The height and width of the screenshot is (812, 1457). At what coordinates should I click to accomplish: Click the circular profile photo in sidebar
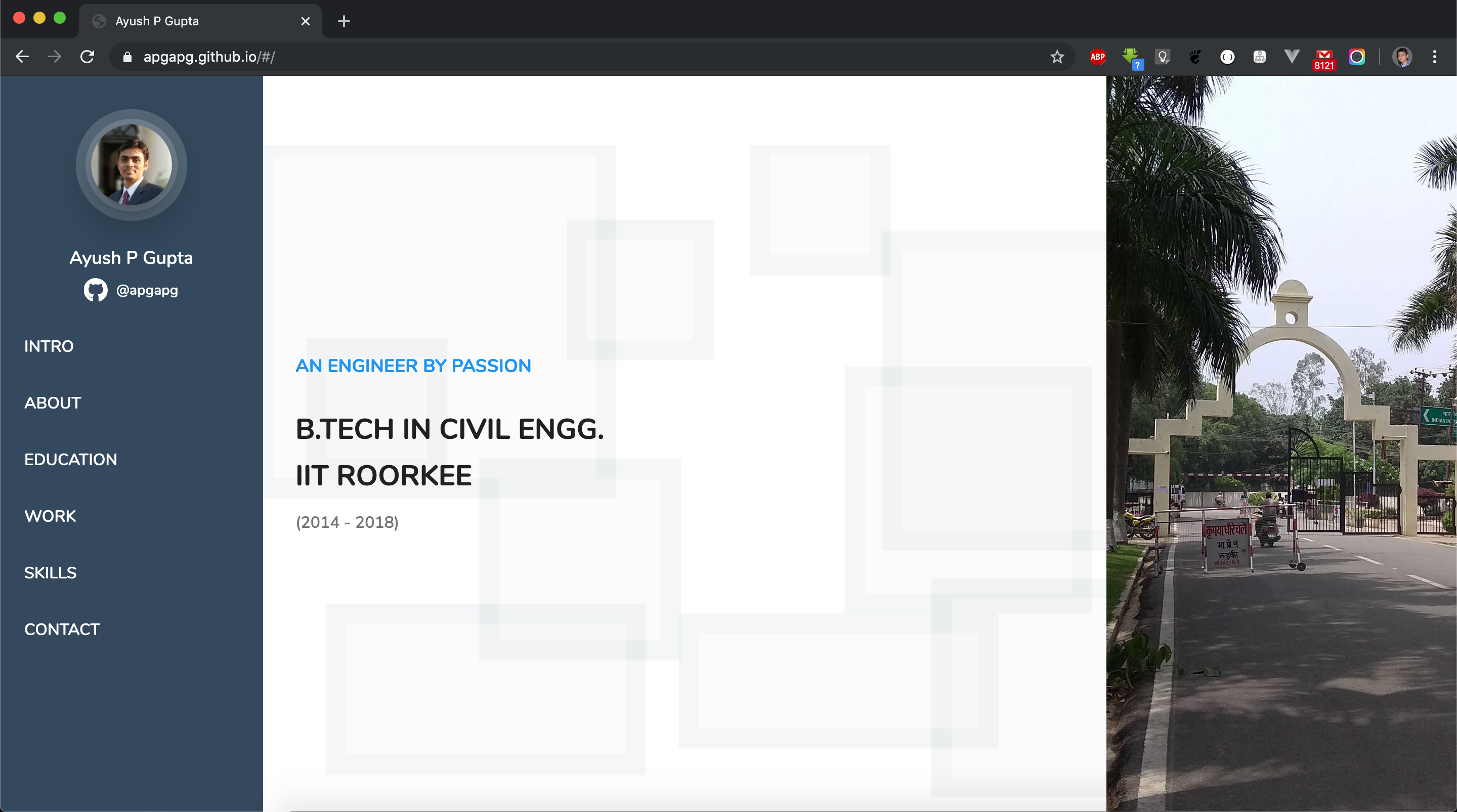tap(131, 164)
